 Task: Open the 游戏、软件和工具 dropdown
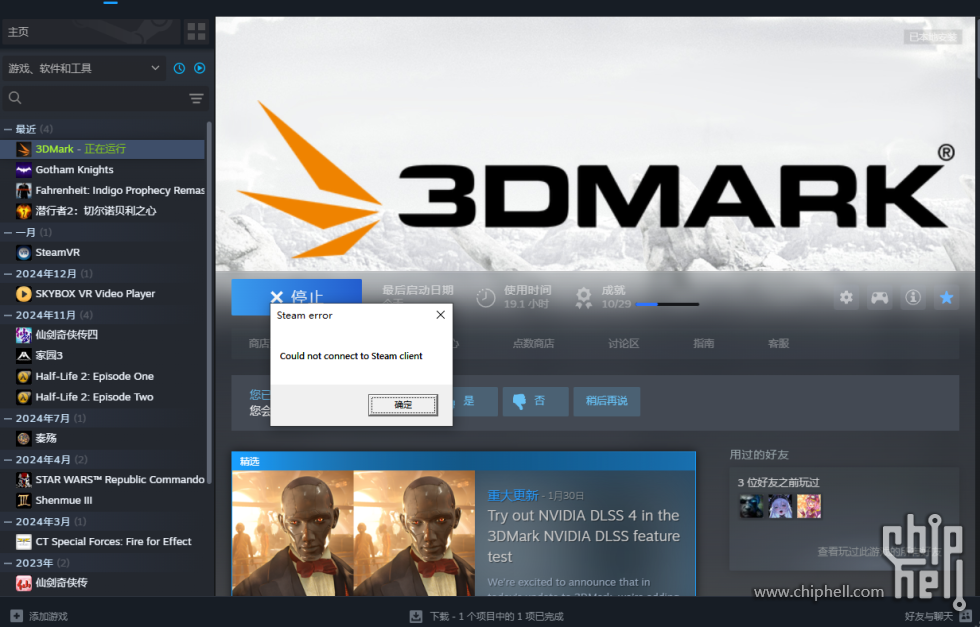click(x=84, y=68)
